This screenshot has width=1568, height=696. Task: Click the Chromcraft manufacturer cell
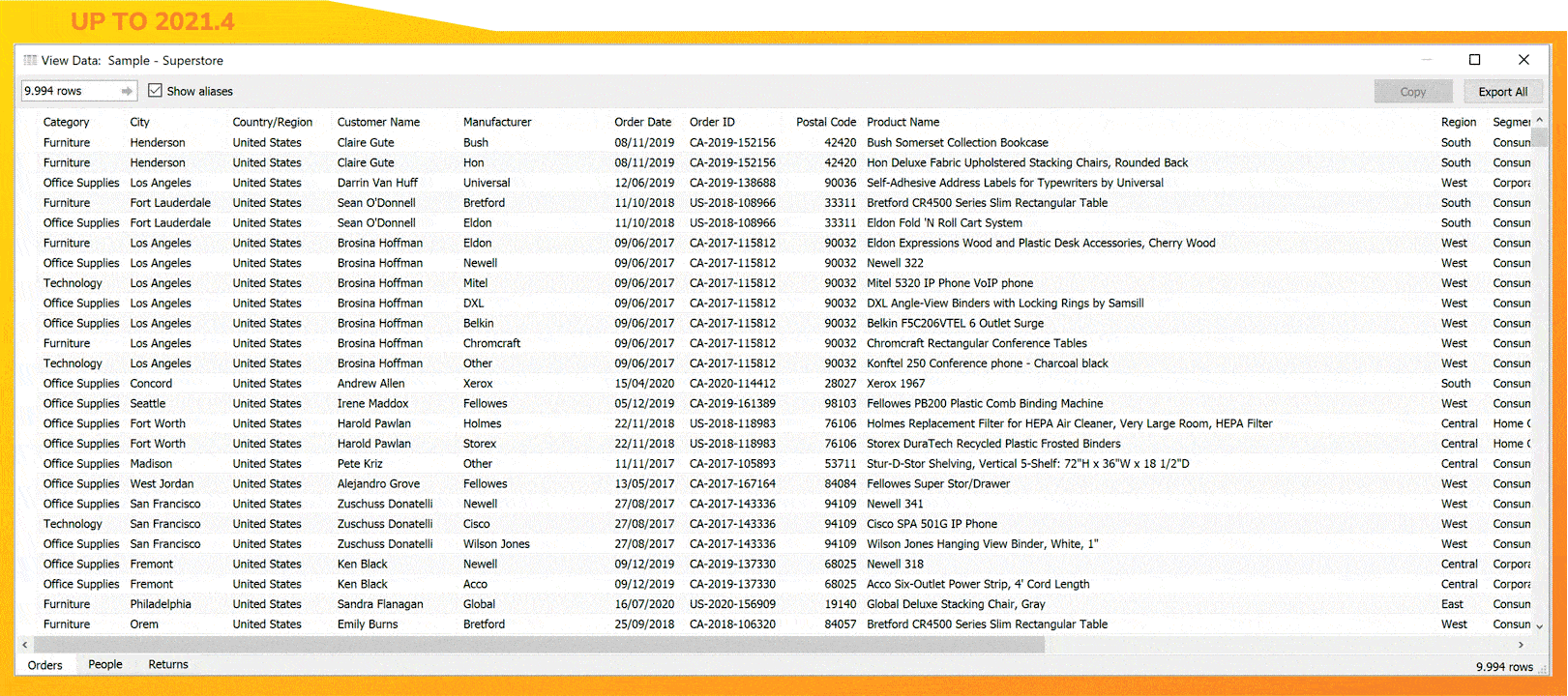491,343
